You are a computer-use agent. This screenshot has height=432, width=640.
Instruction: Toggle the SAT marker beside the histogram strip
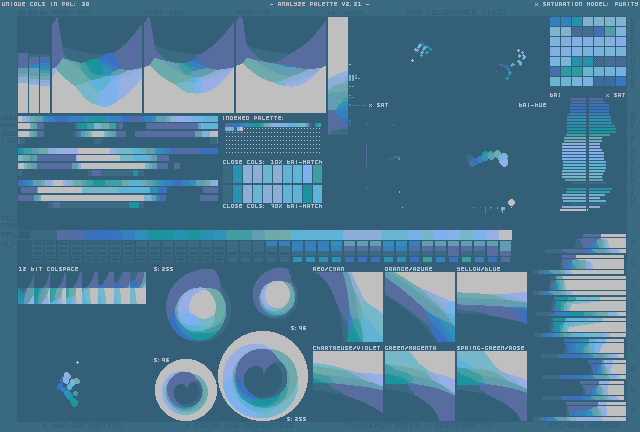tap(378, 105)
